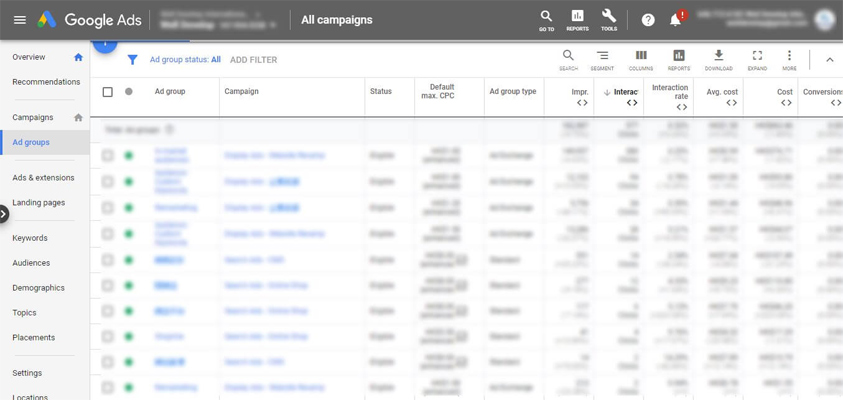Check the first ad group row checkbox
Viewport: 843px width, 400px height.
(108, 156)
